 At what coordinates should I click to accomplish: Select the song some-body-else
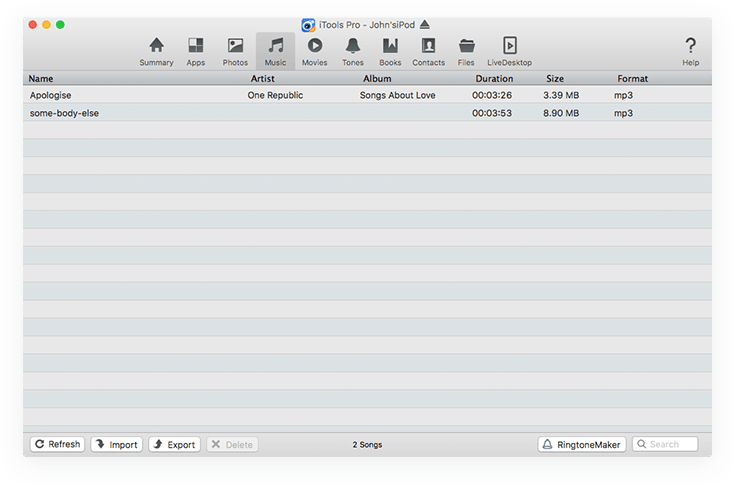[x=64, y=113]
